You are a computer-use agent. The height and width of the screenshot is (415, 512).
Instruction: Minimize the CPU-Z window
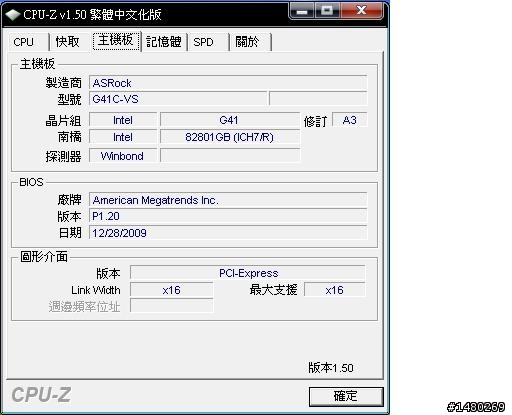(x=302, y=11)
